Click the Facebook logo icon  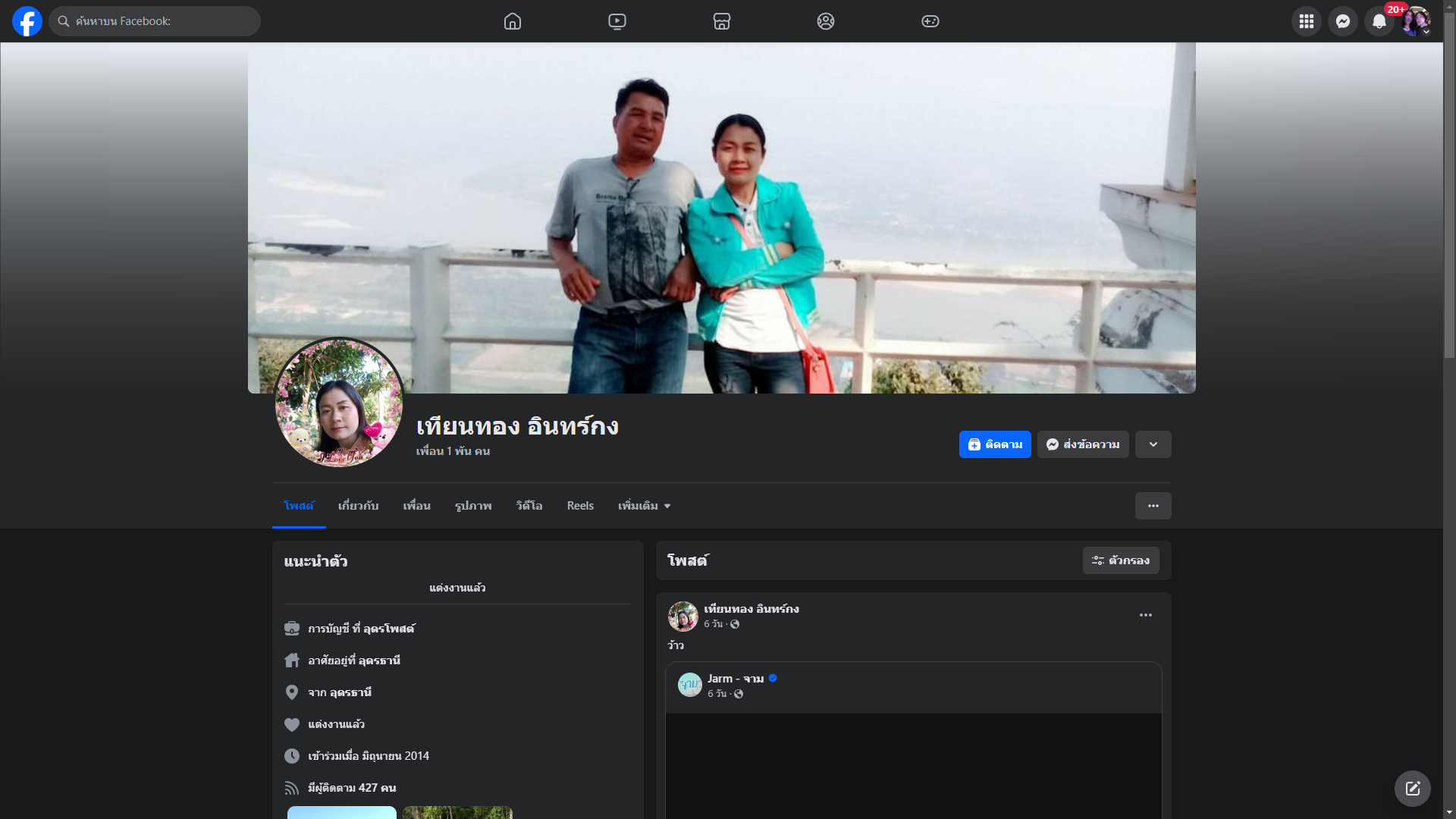(x=27, y=21)
